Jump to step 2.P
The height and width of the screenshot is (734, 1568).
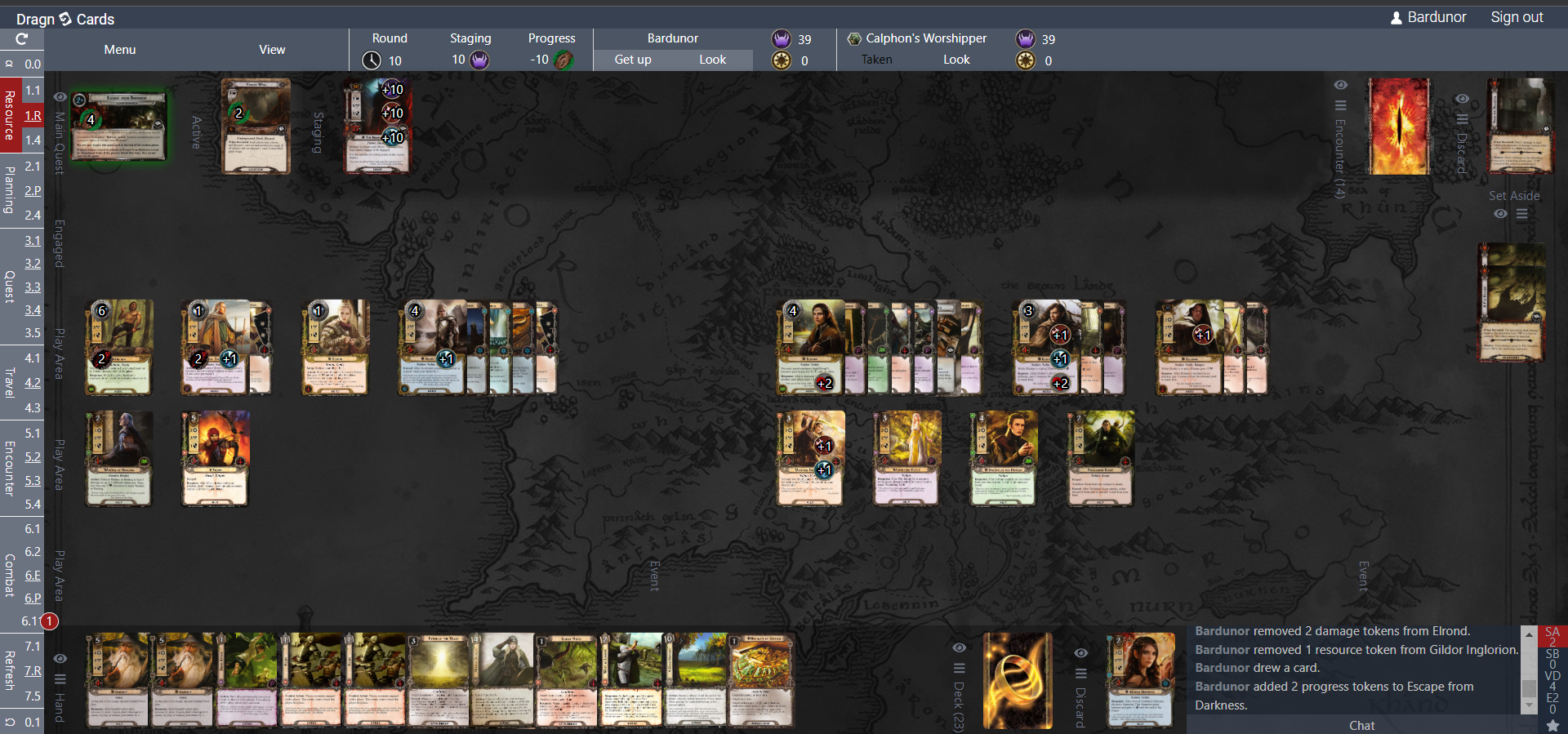(33, 191)
